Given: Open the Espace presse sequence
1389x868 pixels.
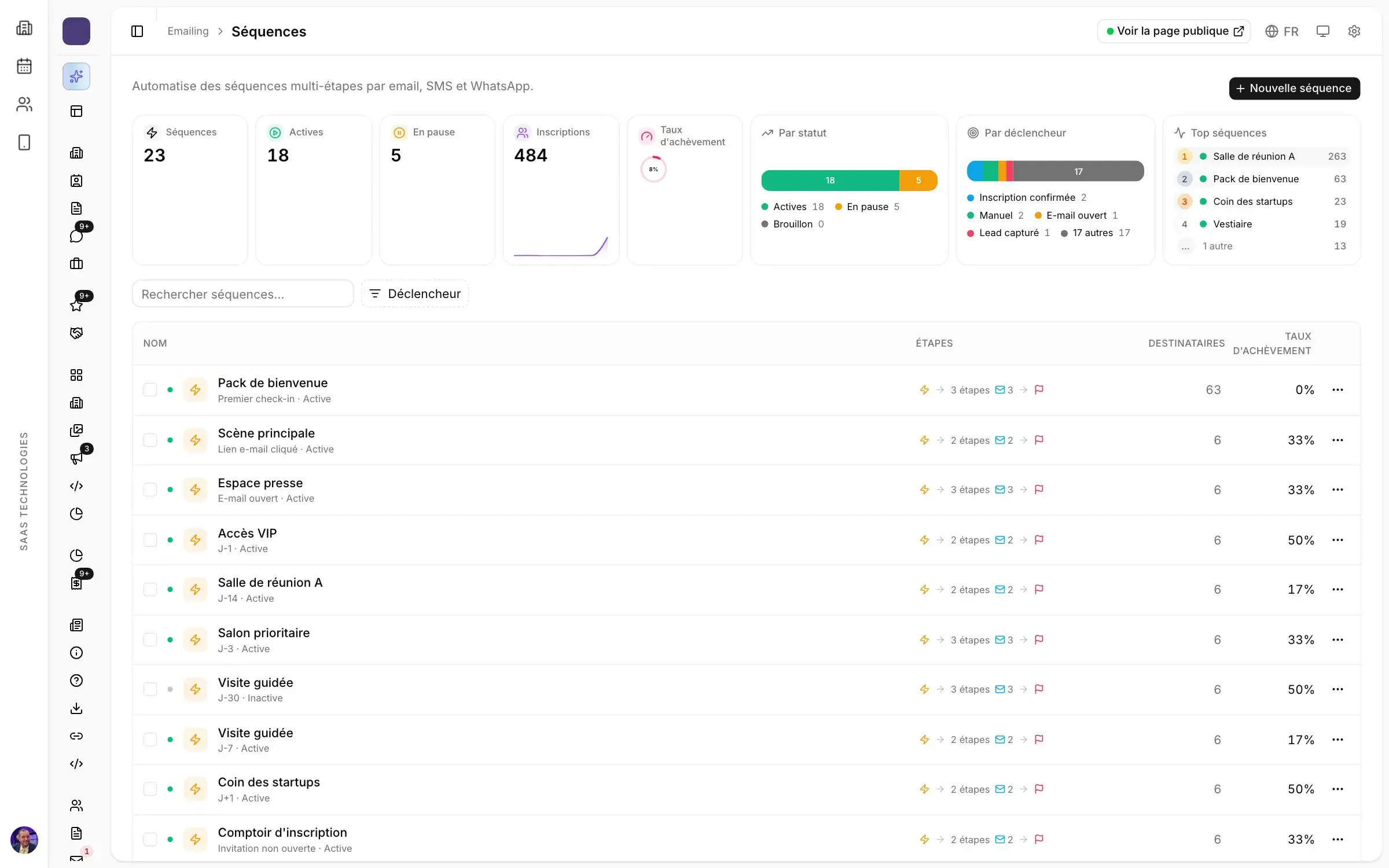Looking at the screenshot, I should click(260, 483).
